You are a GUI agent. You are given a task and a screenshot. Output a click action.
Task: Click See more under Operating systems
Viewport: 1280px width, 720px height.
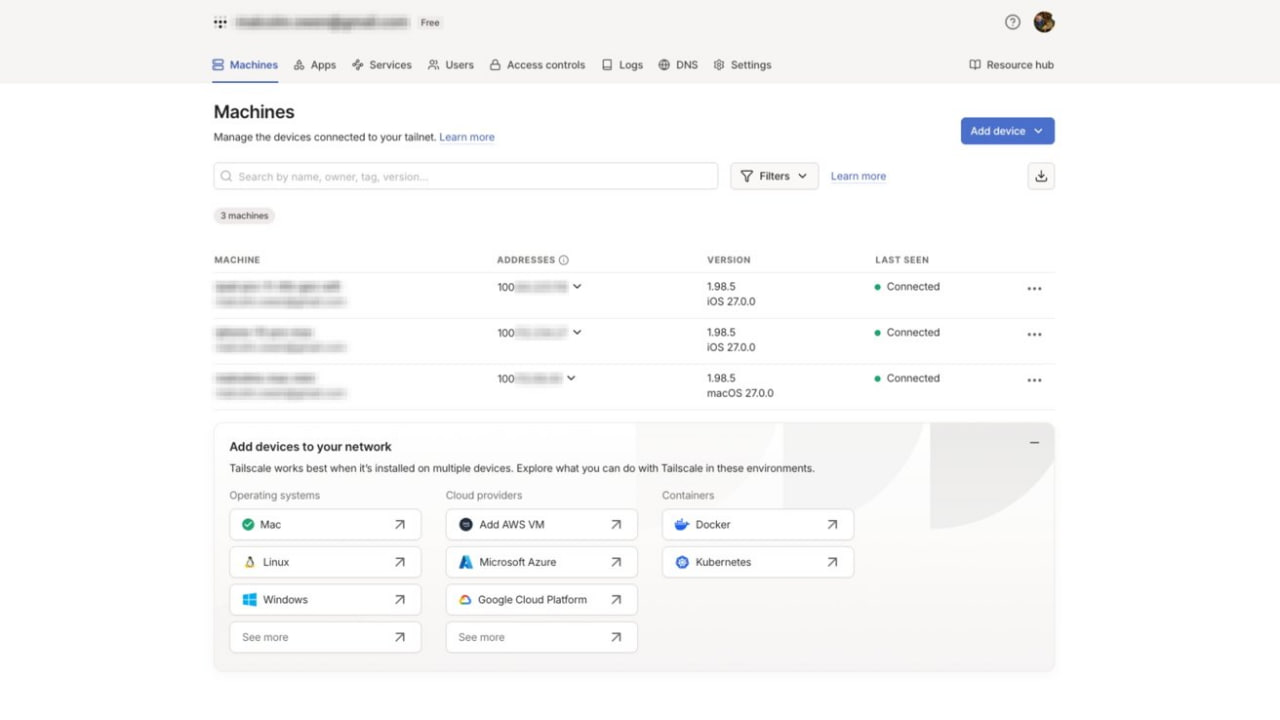coord(325,637)
